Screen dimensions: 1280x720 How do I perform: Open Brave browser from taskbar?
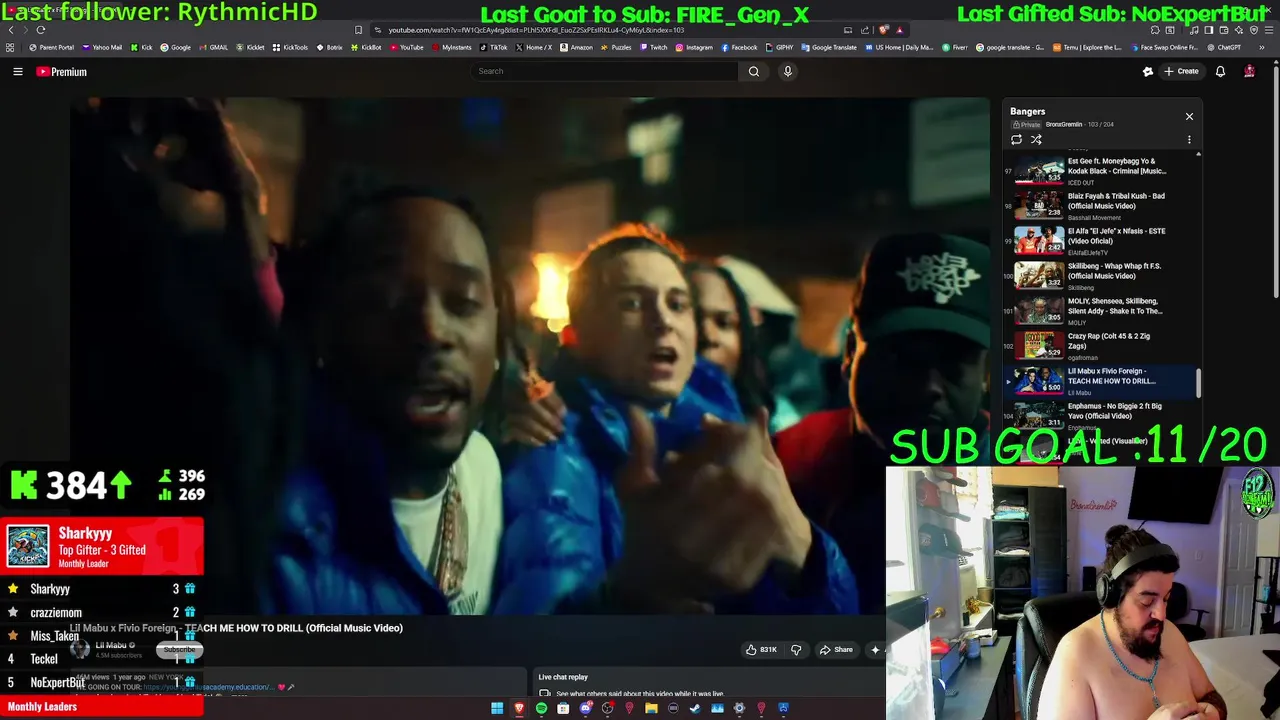tap(519, 709)
